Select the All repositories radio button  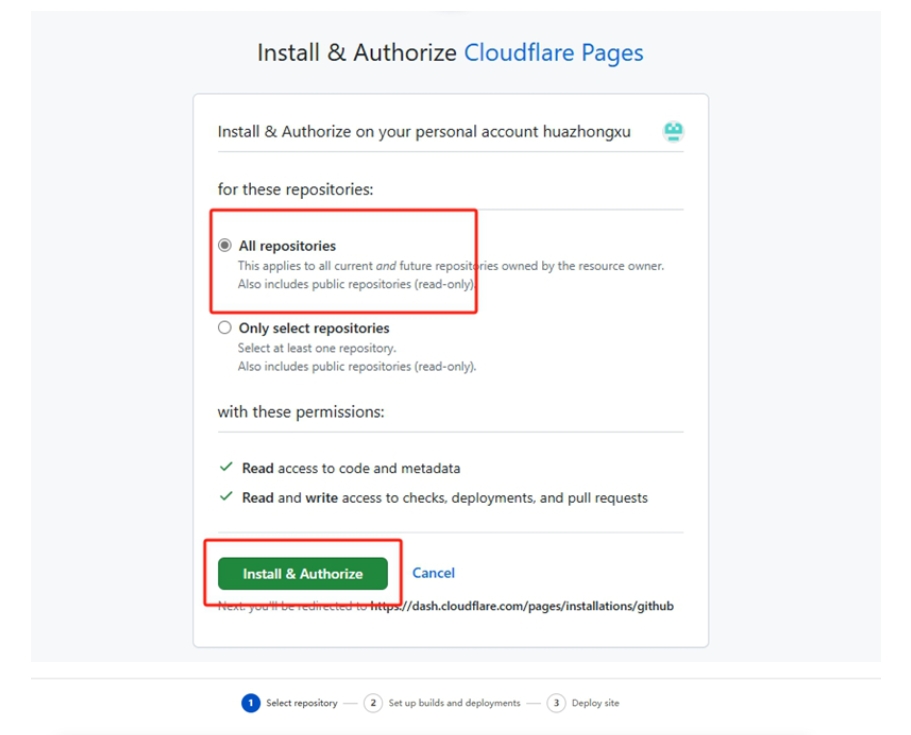coord(224,245)
